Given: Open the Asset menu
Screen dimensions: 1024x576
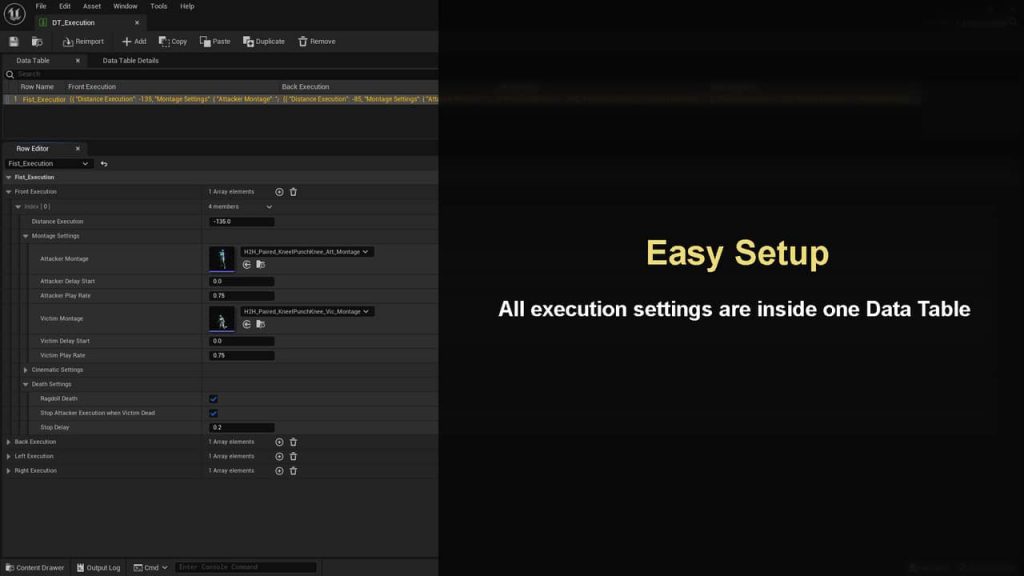Looking at the screenshot, I should pos(92,7).
